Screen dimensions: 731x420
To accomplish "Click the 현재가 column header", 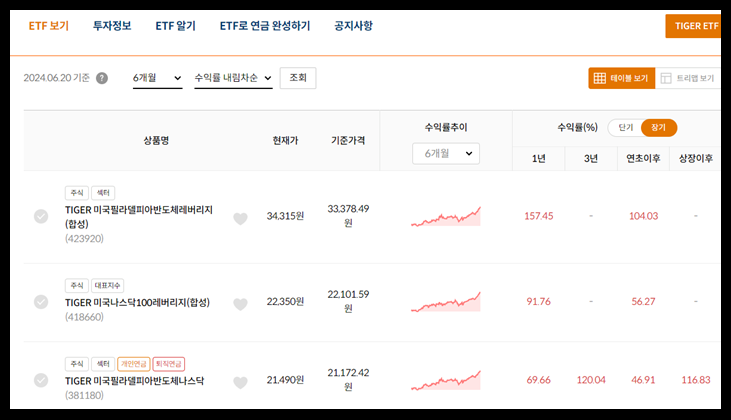I will click(x=285, y=141).
